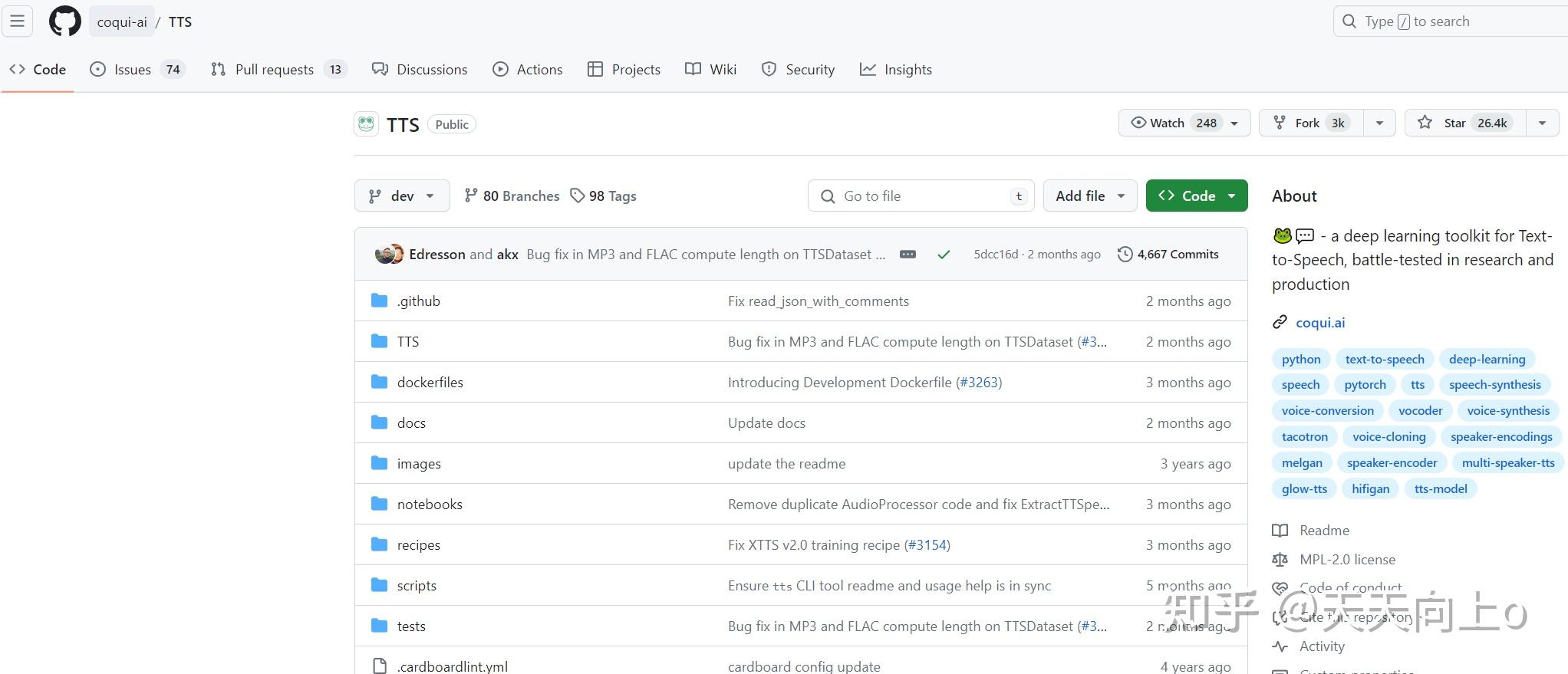Open the Wiki tab
This screenshot has height=674, width=1568.
[711, 69]
